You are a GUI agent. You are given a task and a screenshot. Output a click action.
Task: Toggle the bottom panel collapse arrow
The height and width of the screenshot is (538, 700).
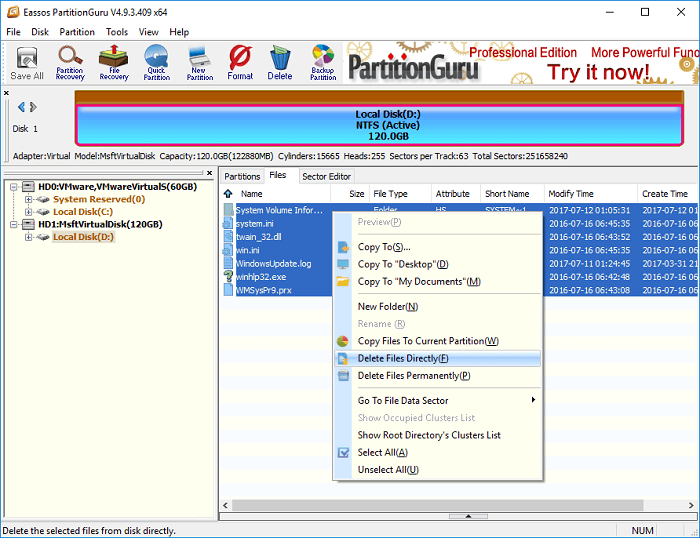click(468, 516)
